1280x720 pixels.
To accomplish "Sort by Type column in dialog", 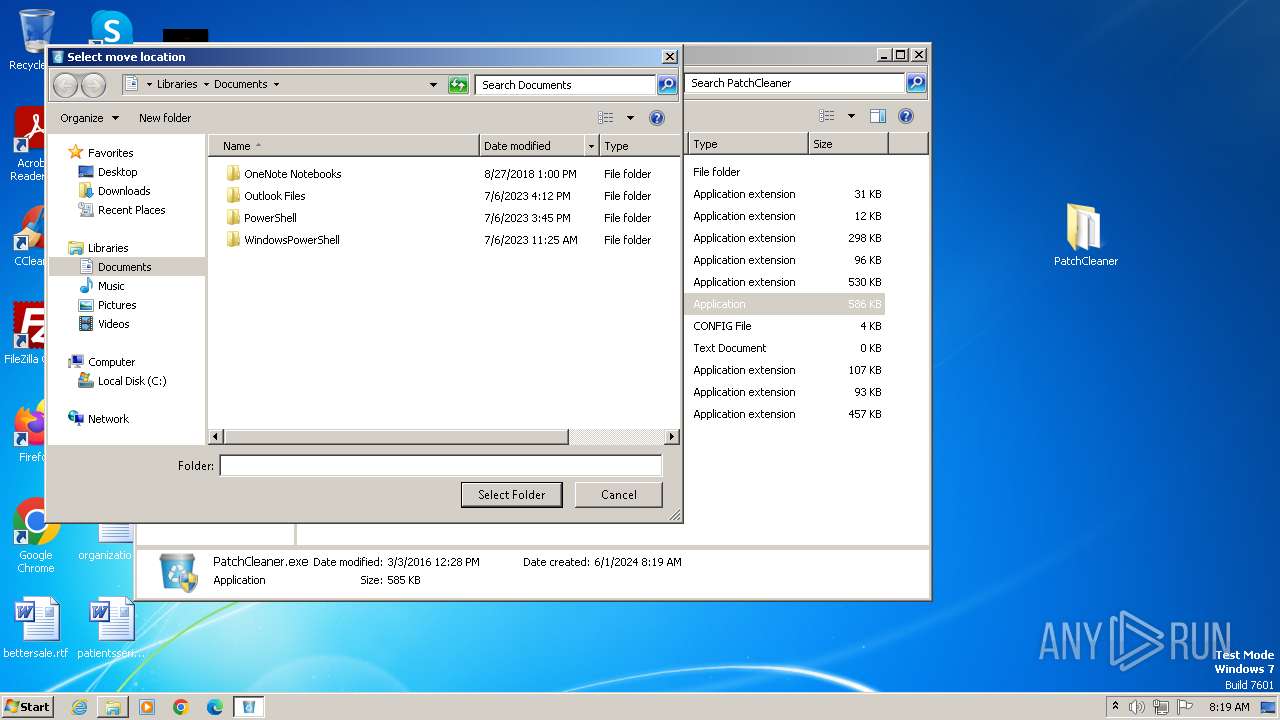I will pyautogui.click(x=640, y=146).
